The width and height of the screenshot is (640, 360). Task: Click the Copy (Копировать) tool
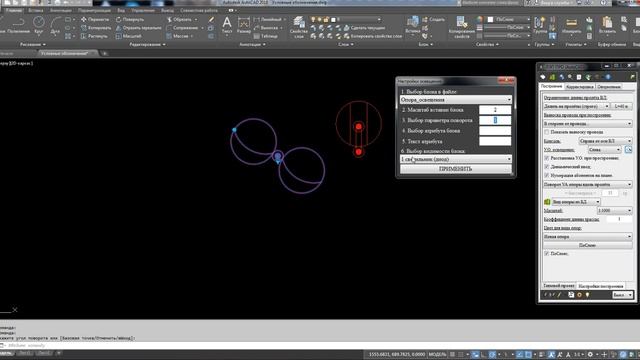[96, 28]
